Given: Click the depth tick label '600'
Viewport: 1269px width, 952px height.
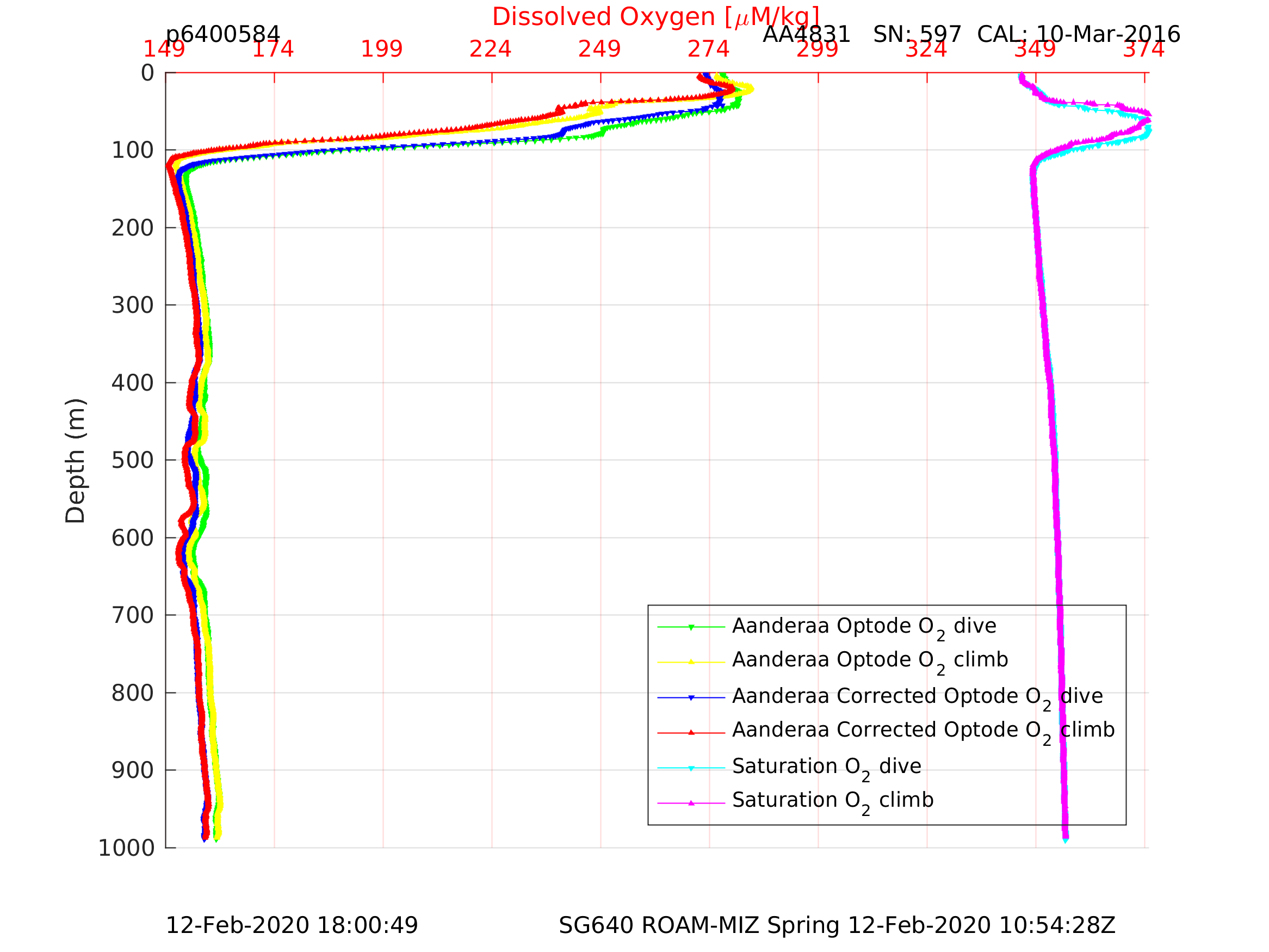Looking at the screenshot, I should pyautogui.click(x=133, y=538).
